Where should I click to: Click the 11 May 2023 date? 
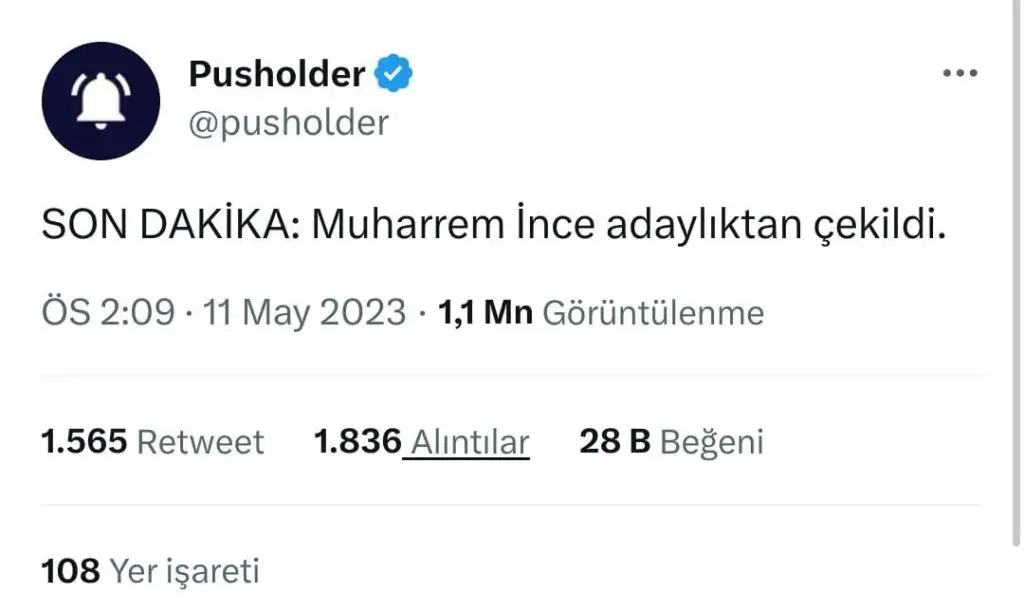click(x=304, y=313)
